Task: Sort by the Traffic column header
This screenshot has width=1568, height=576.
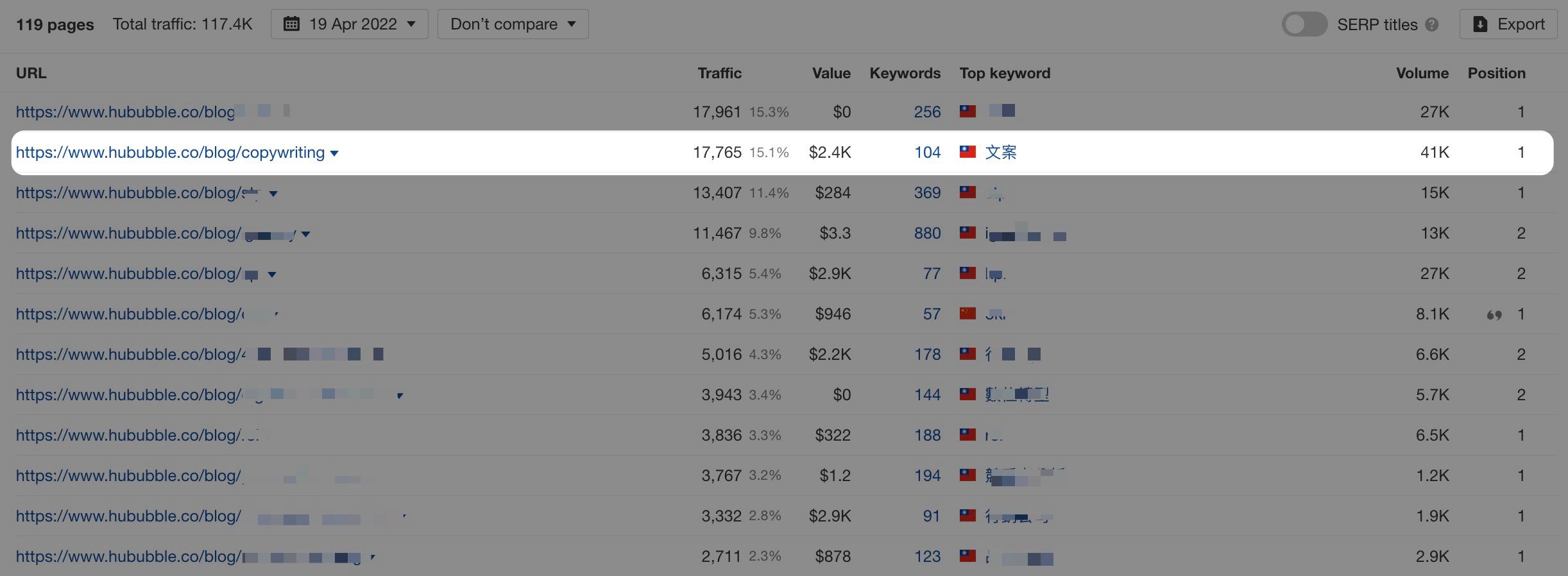Action: click(x=719, y=73)
